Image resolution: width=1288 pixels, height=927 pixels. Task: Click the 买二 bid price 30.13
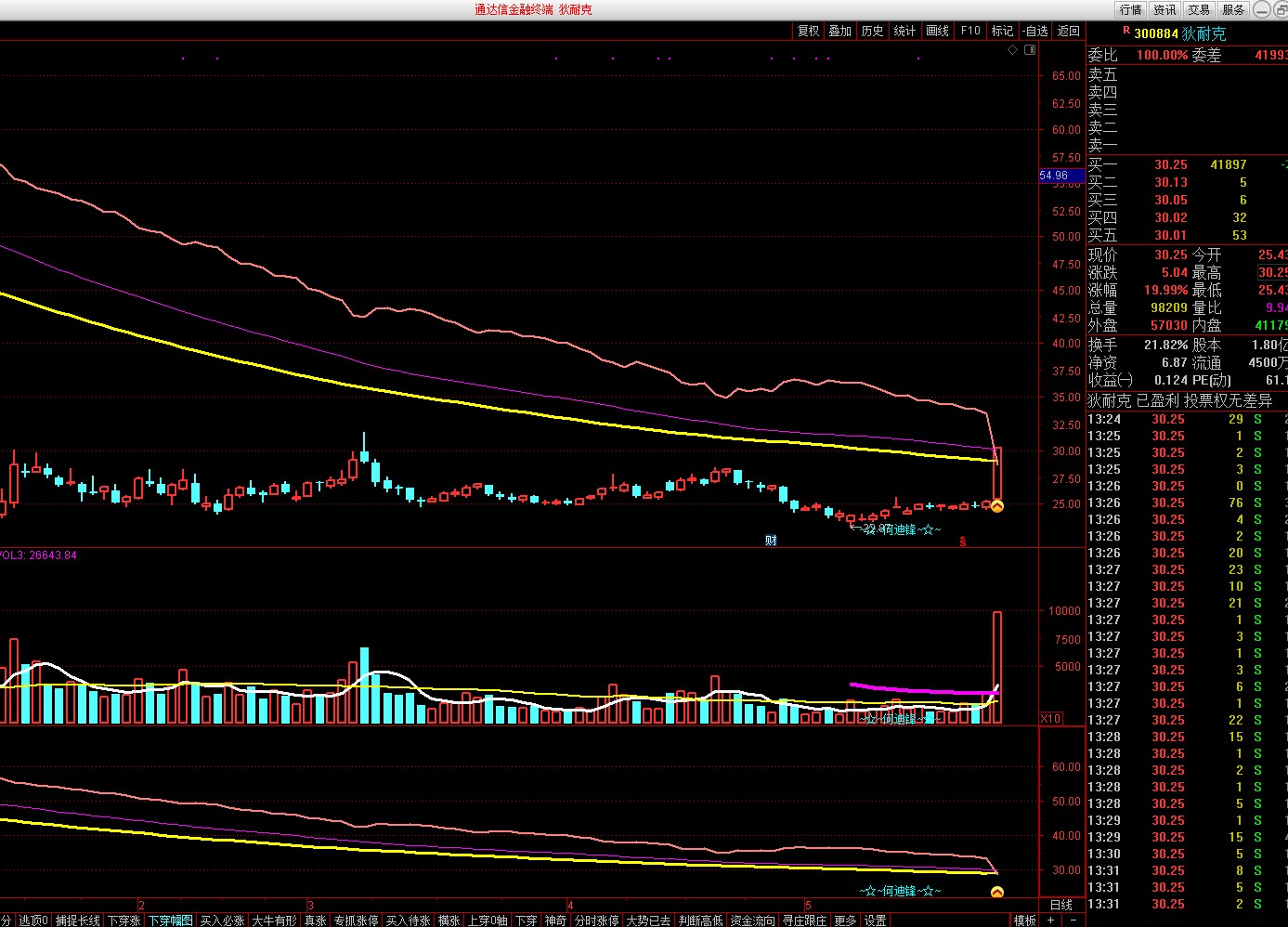tap(1171, 182)
